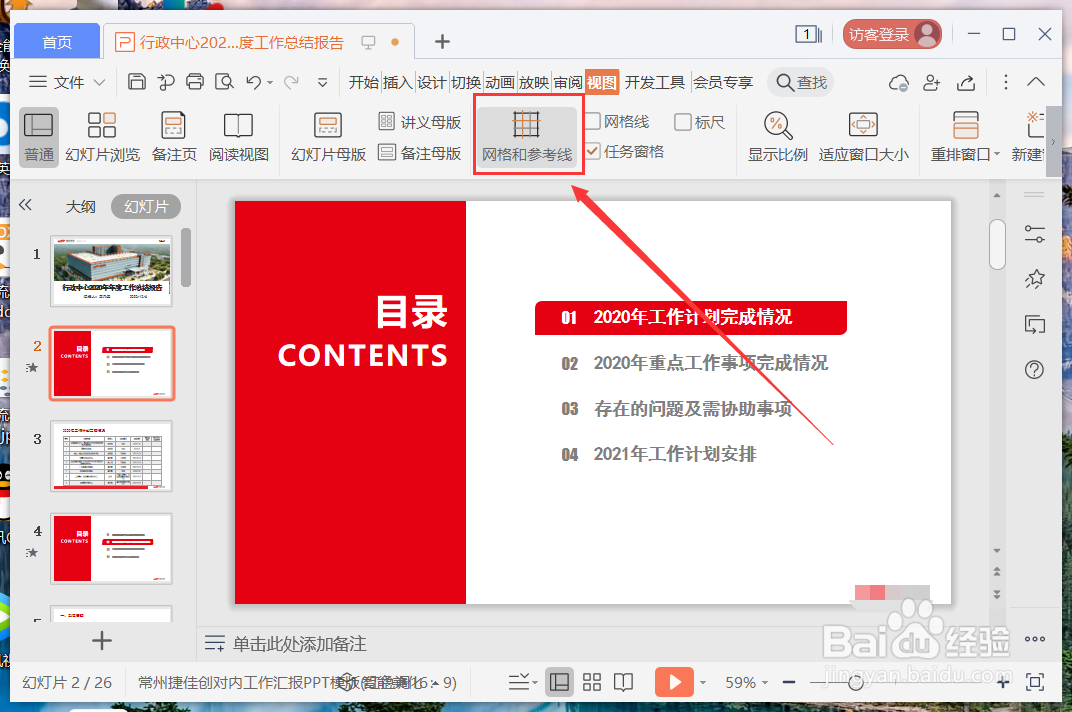
Task: Open quick access toolbar customize dropdown
Action: [x=322, y=83]
